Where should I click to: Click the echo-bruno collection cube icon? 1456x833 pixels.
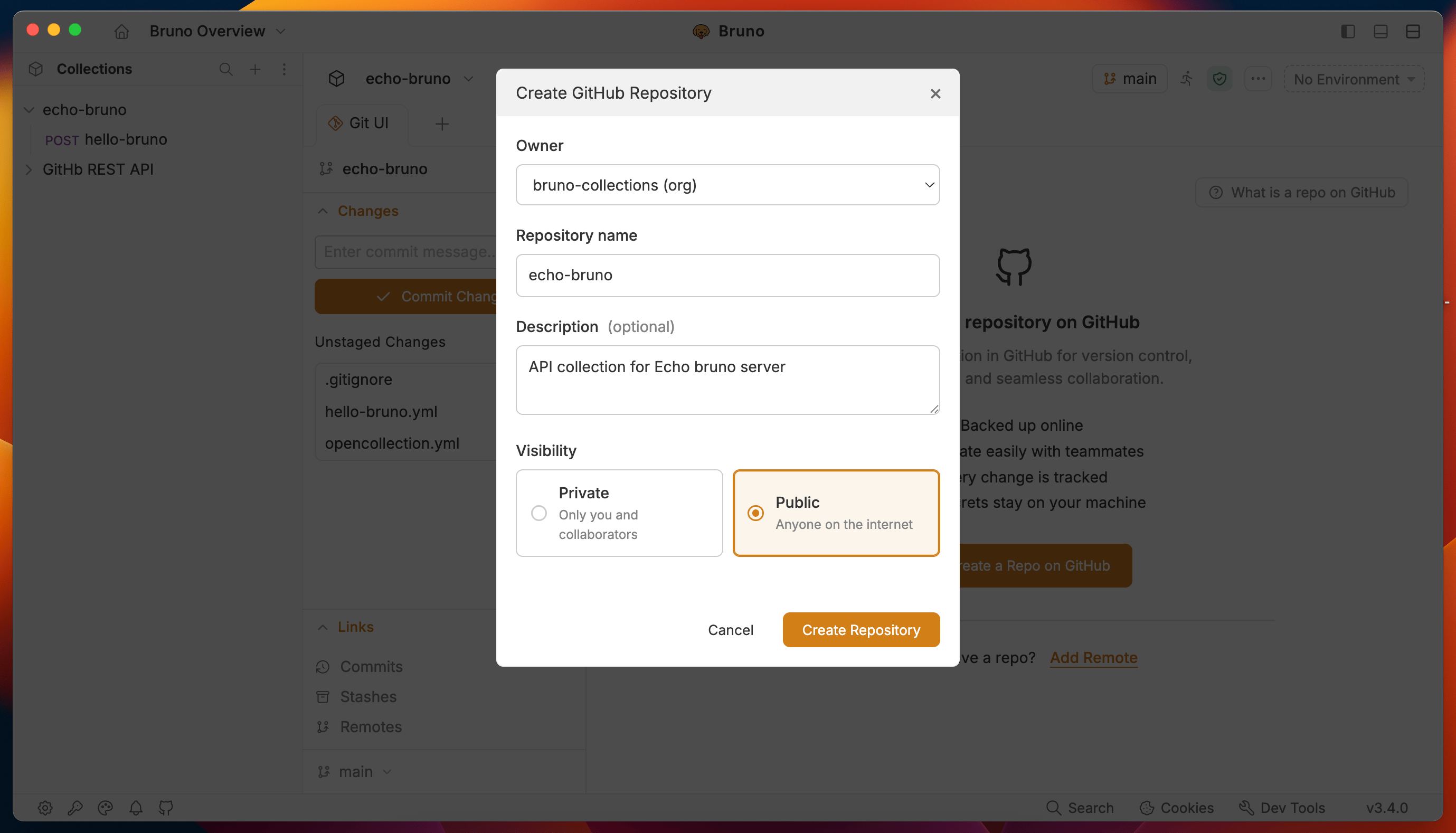[x=336, y=78]
